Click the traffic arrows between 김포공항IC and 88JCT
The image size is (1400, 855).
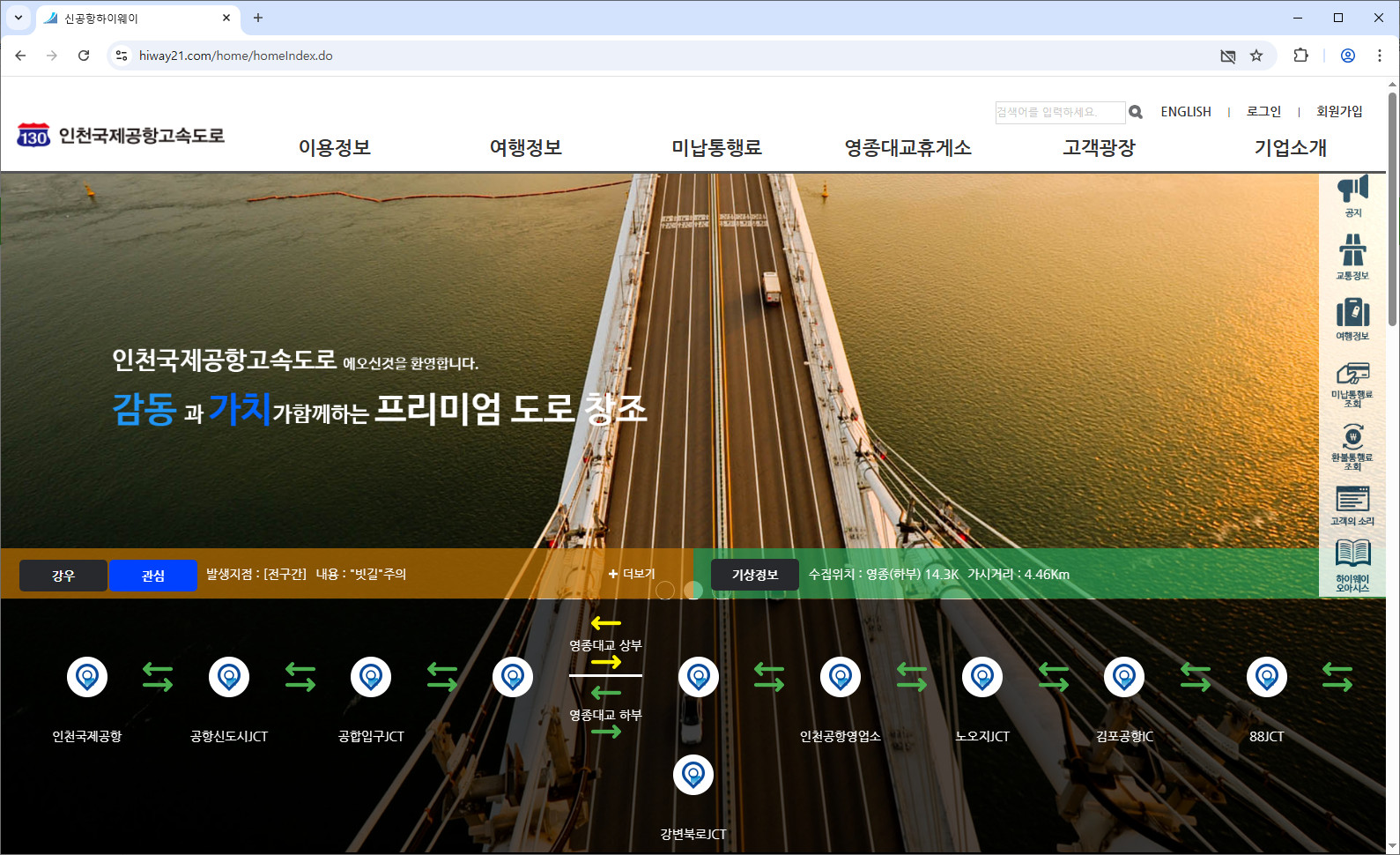coord(1196,677)
